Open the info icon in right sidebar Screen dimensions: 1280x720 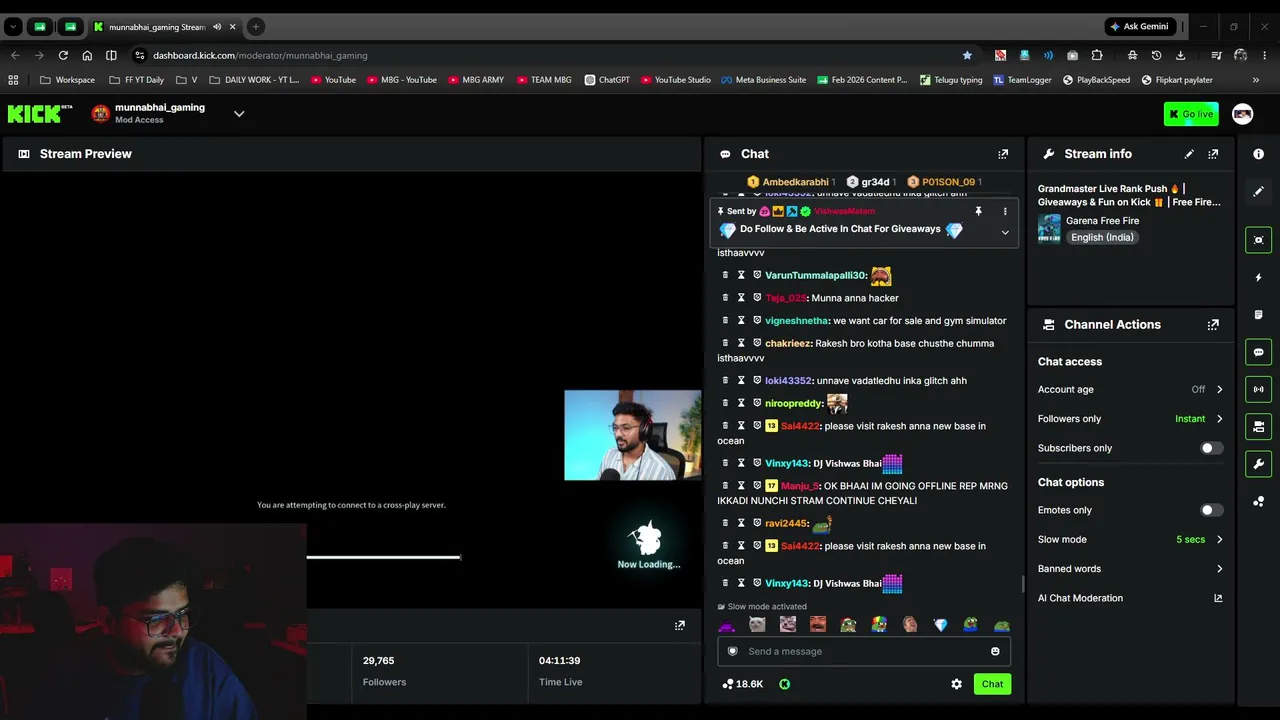(x=1258, y=154)
